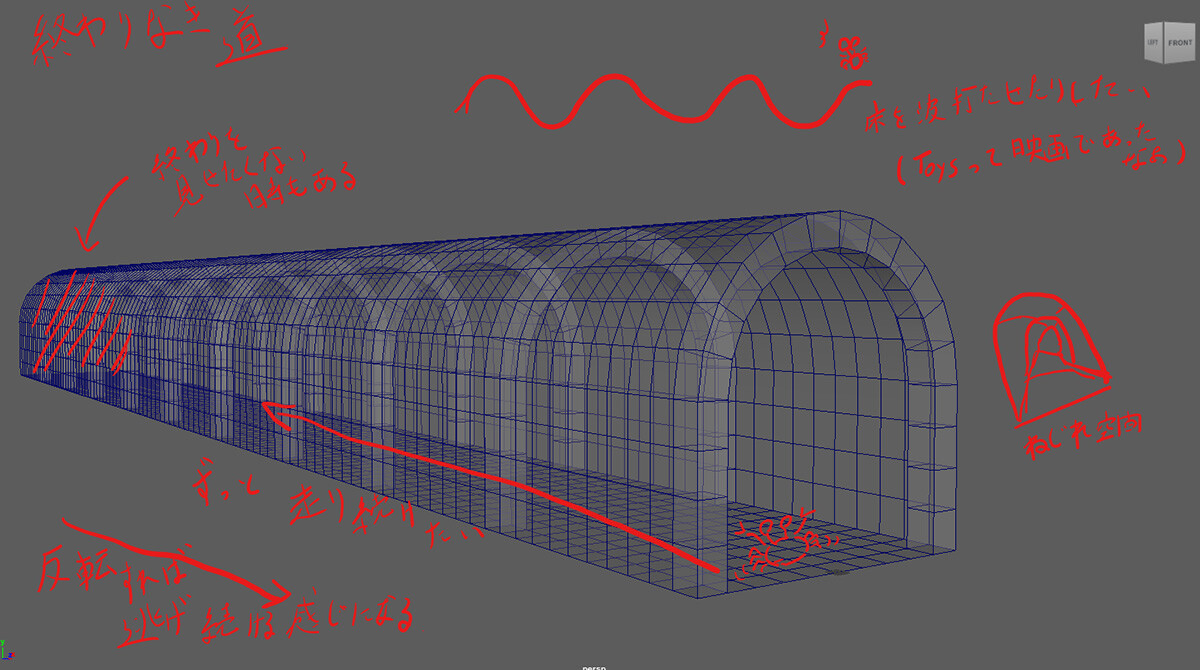This screenshot has width=1200, height=670.
Task: Click the ViewCube edge between LEFT and FRONT
Action: pos(1165,45)
